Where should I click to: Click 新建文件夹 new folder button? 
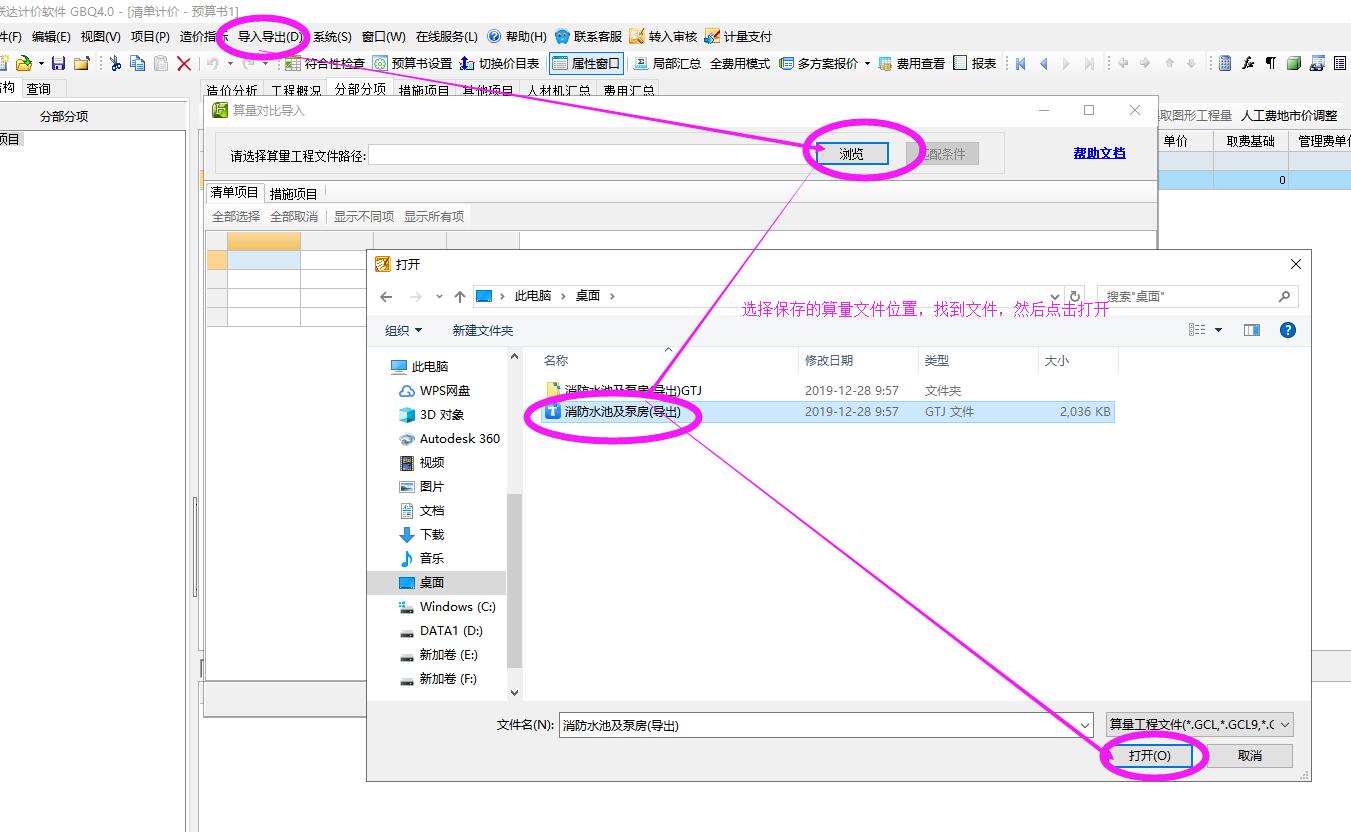pyautogui.click(x=482, y=330)
